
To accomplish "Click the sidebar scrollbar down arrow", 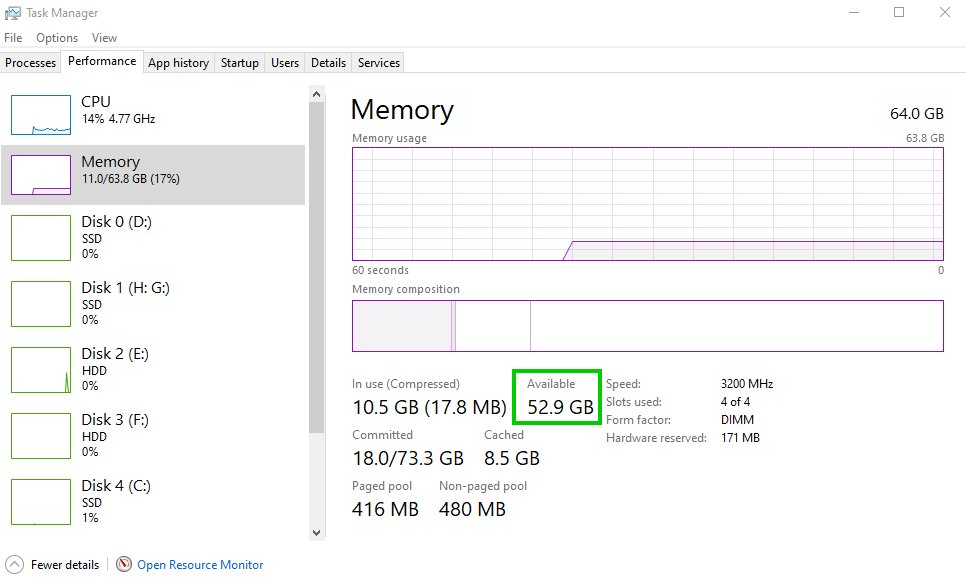I will tap(316, 531).
